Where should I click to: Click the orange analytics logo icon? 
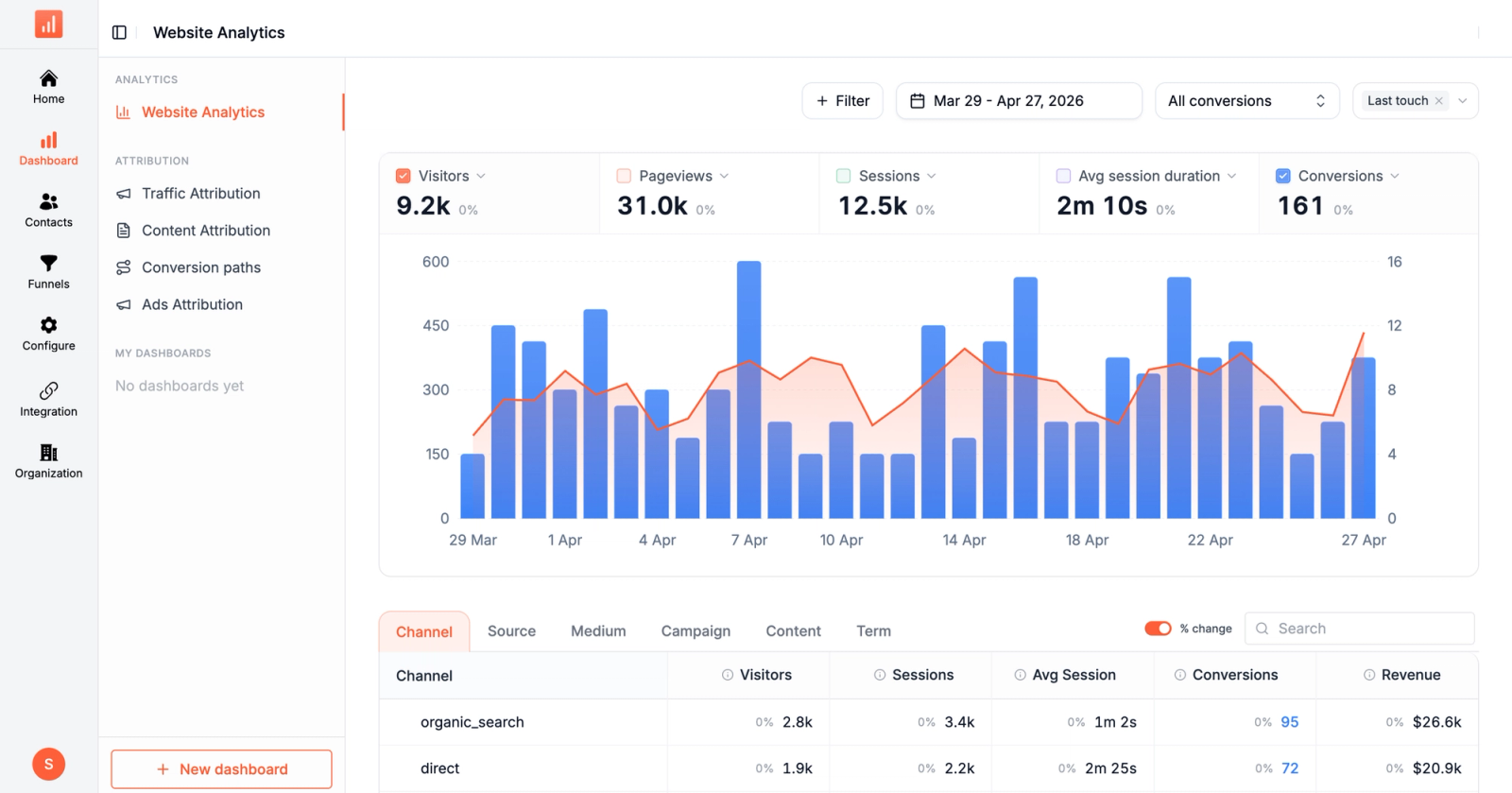click(48, 24)
